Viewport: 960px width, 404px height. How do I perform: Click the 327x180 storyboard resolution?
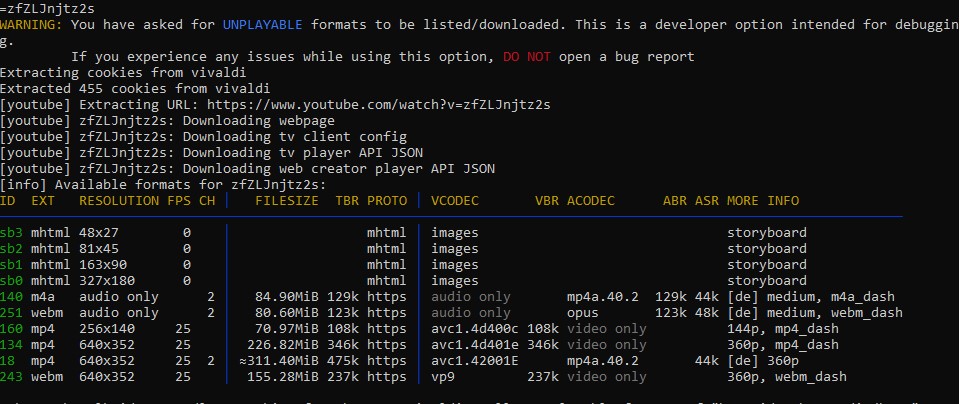coord(107,280)
